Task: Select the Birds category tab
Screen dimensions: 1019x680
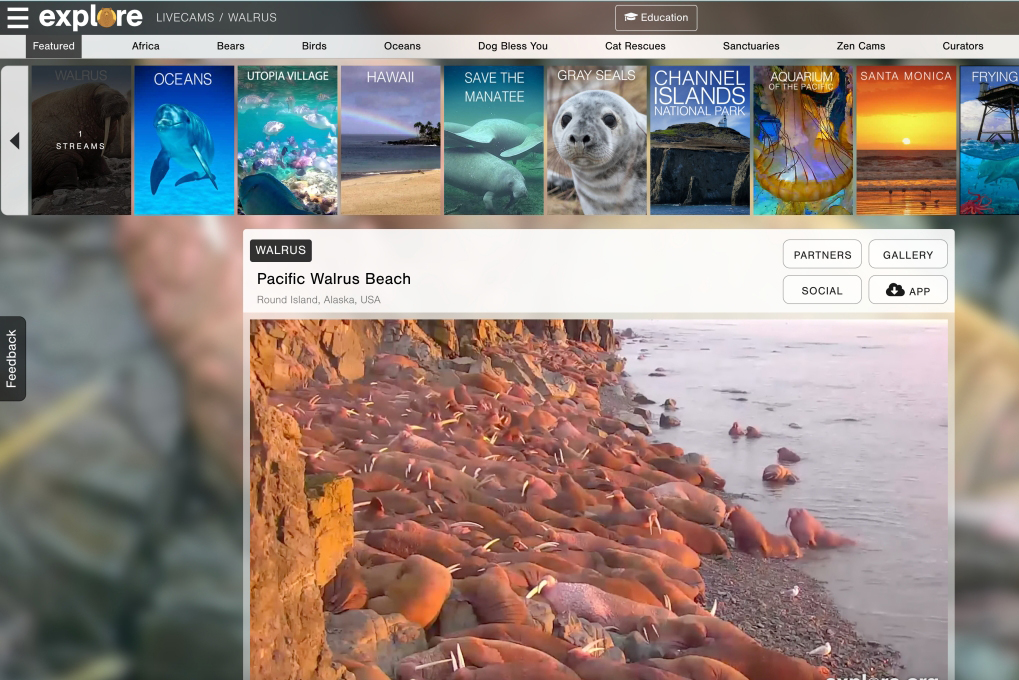Action: coord(314,46)
